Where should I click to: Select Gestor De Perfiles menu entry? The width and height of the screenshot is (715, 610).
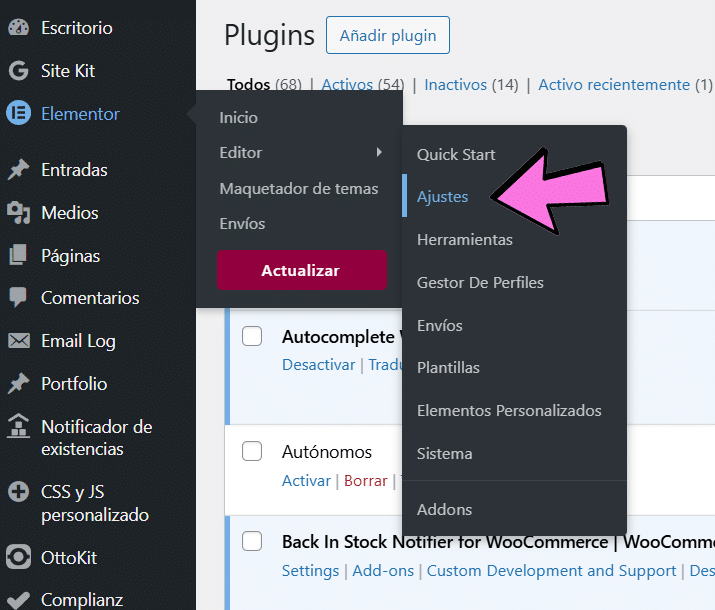tap(480, 282)
